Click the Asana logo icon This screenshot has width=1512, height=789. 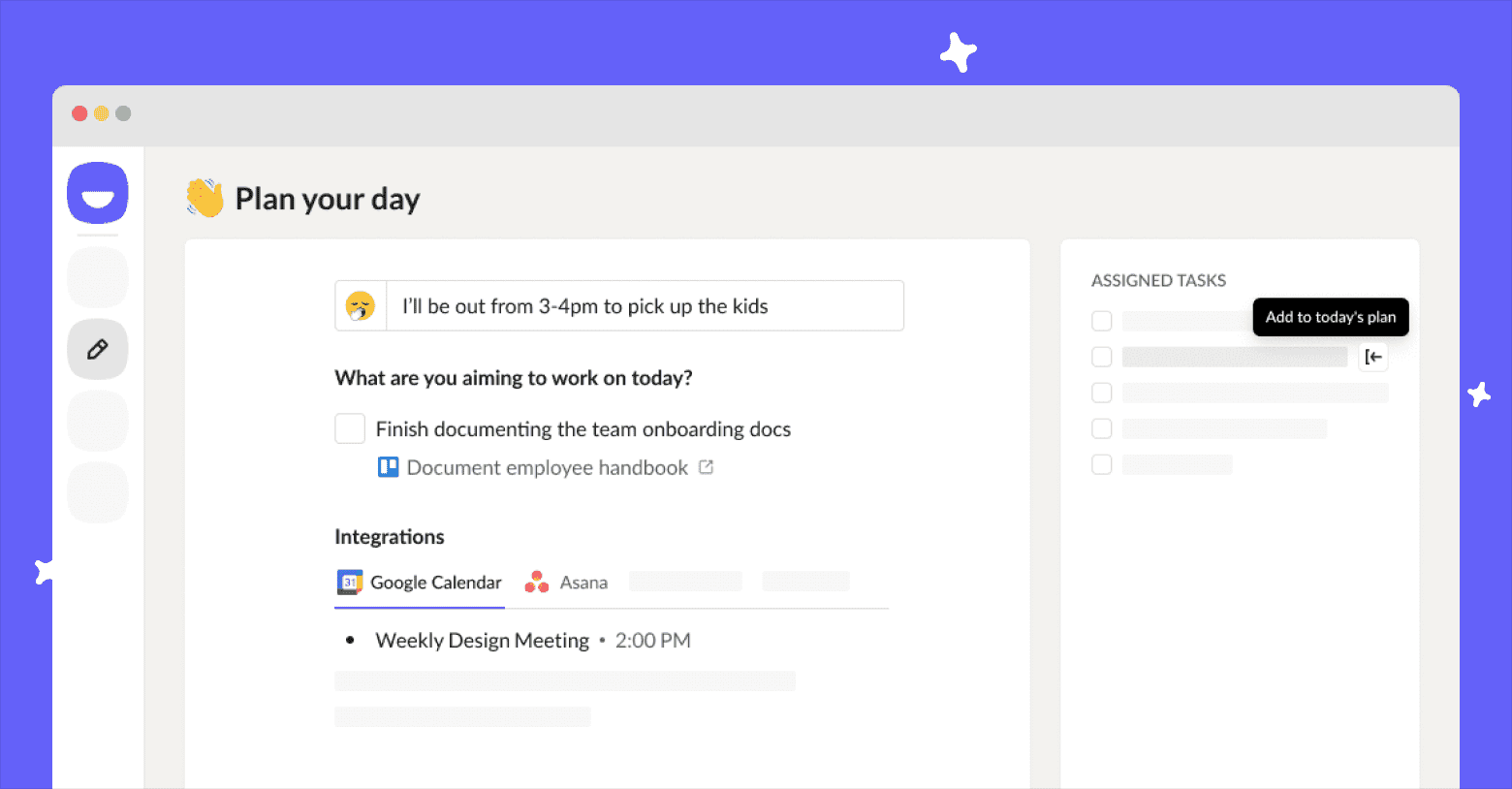click(536, 583)
